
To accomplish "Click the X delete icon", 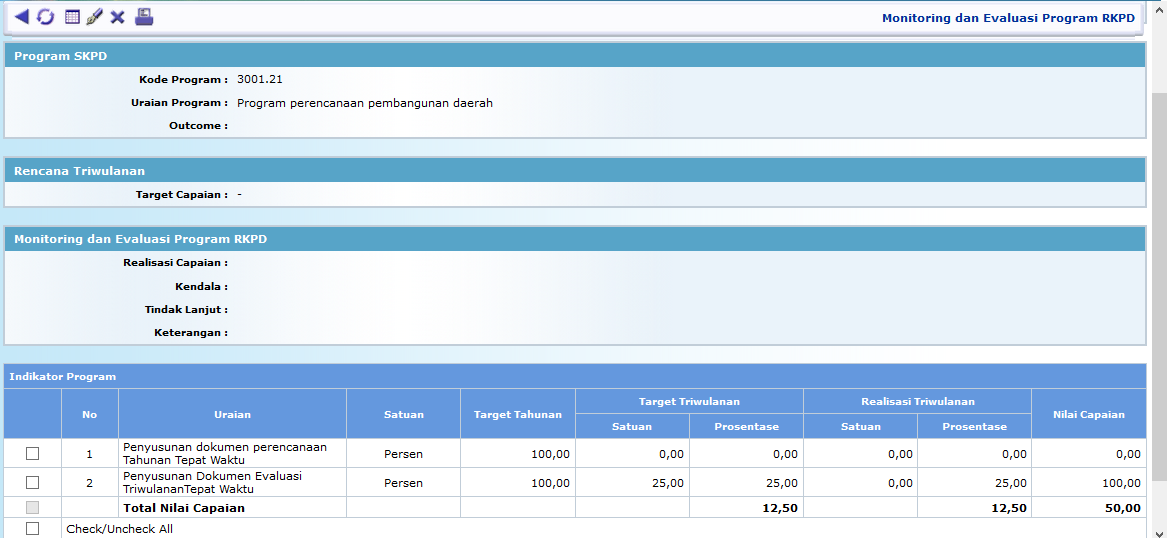I will (x=118, y=17).
